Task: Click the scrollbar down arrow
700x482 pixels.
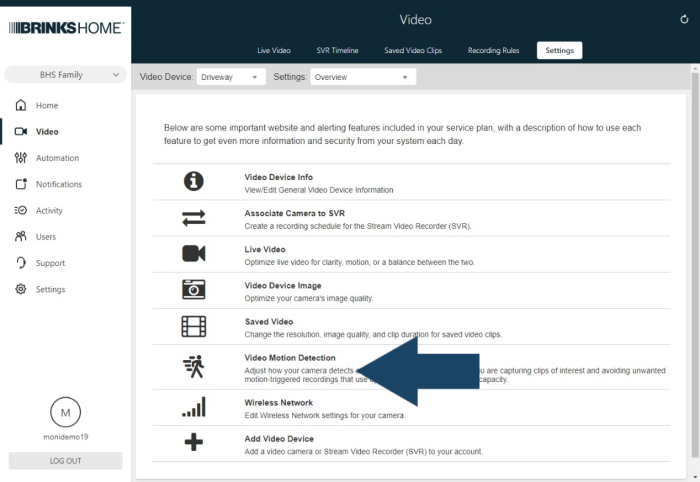Action: tap(695, 477)
